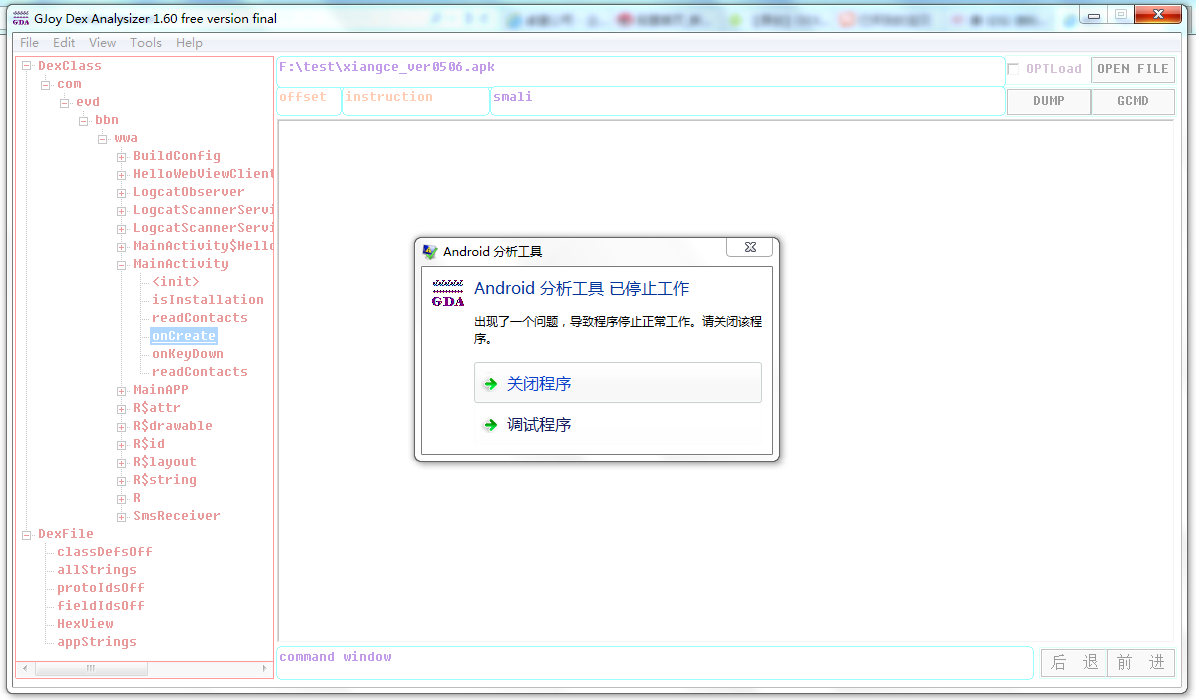1196x700 pixels.
Task: Click the 前进 forward button
Action: [1141, 662]
